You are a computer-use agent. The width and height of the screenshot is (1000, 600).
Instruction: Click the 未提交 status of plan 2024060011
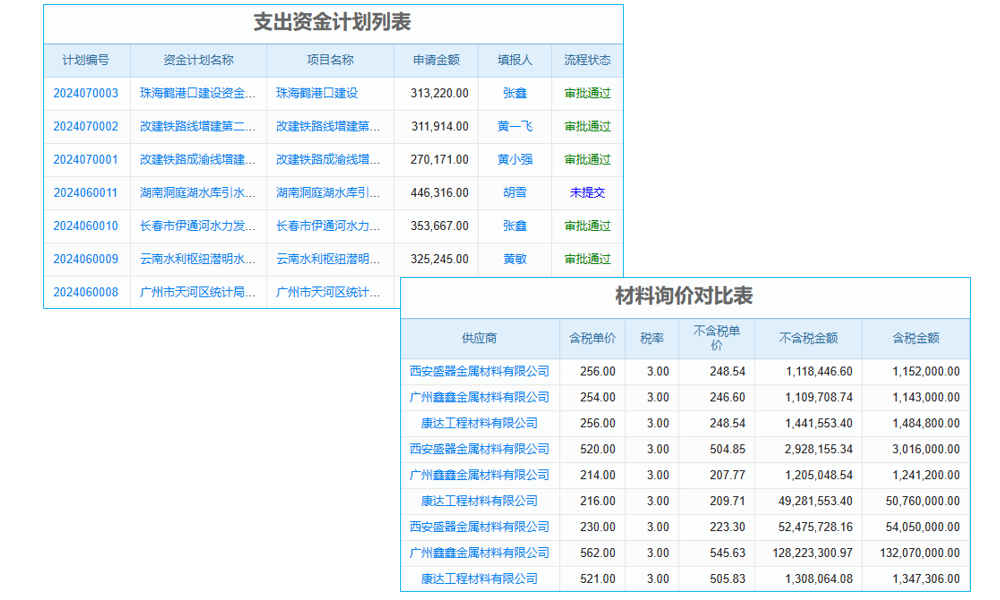coord(587,192)
